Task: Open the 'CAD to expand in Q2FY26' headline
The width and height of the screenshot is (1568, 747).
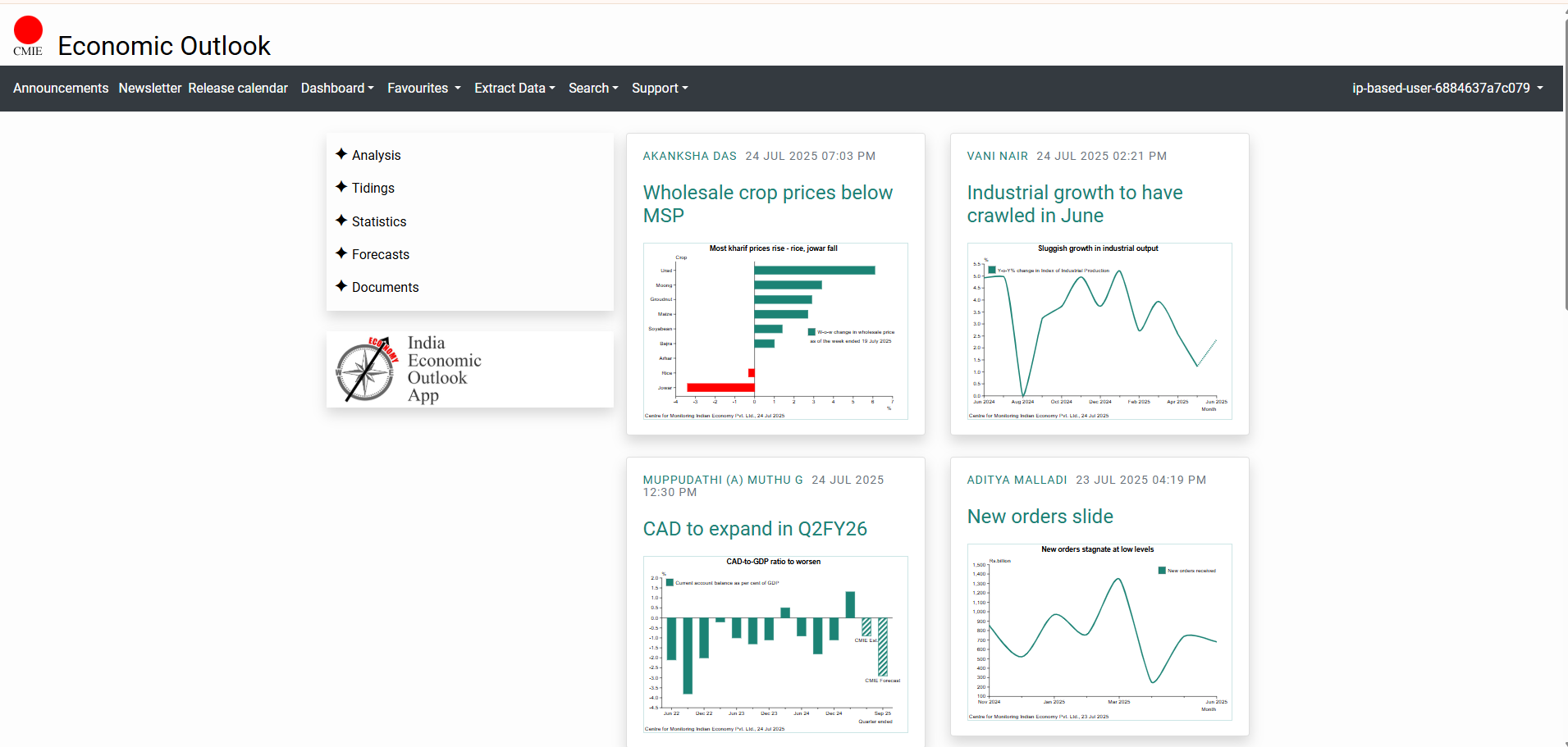Action: point(754,529)
